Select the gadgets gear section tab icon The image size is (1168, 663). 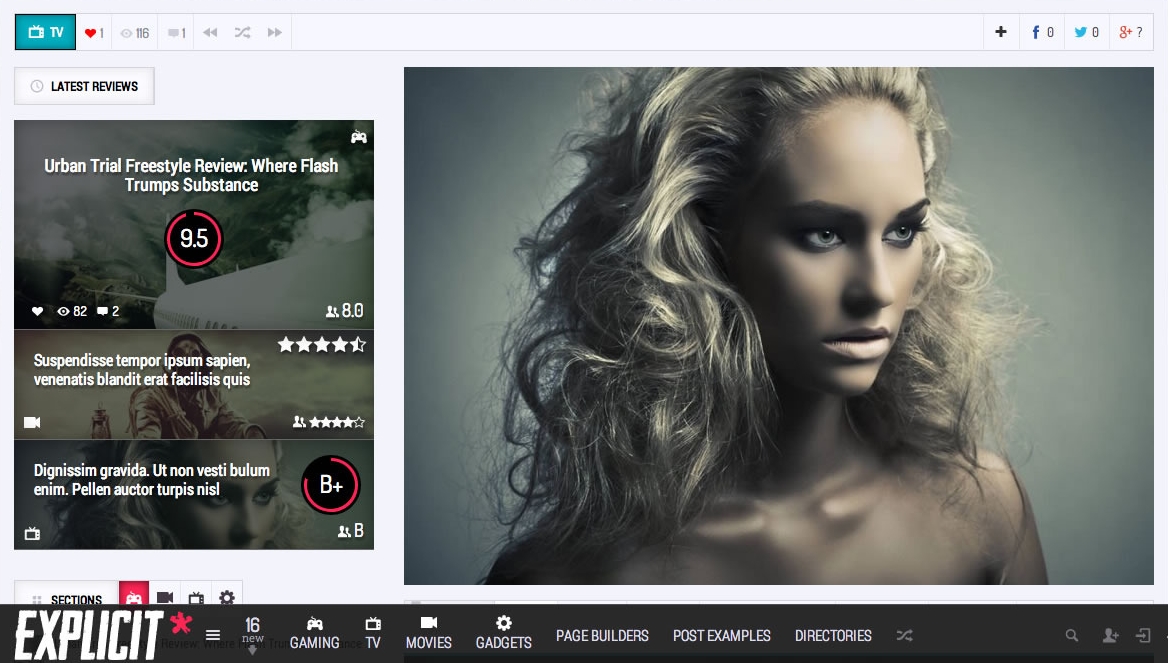tap(227, 596)
